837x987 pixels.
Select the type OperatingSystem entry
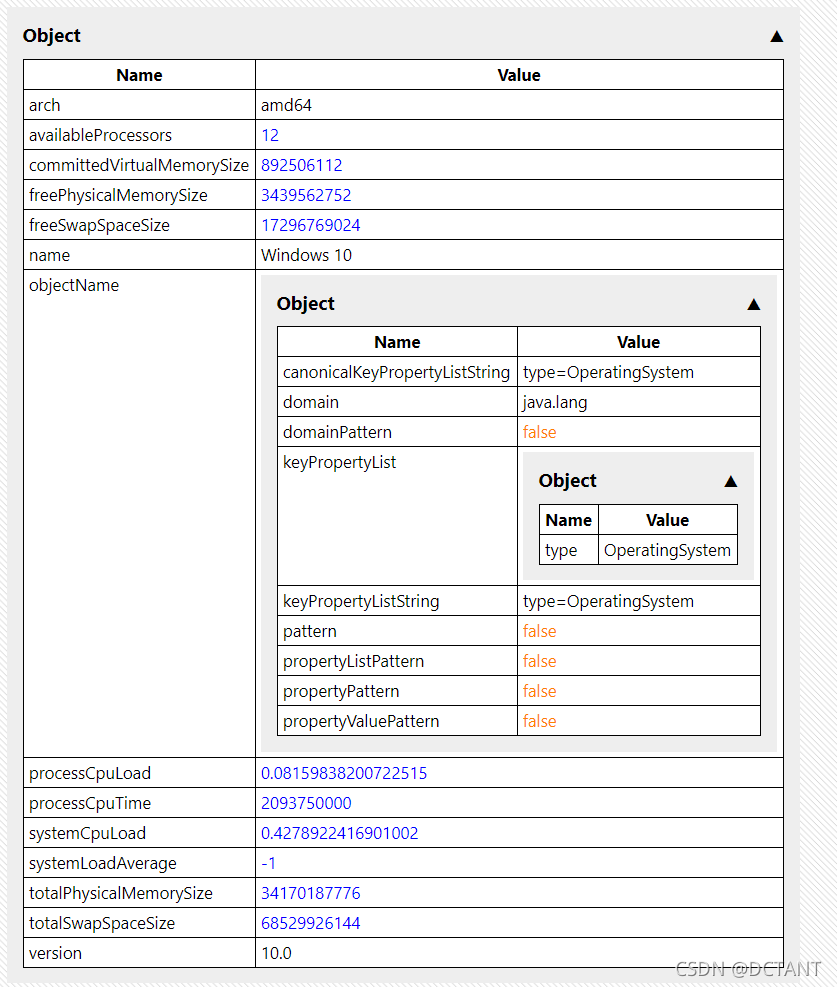coord(667,549)
